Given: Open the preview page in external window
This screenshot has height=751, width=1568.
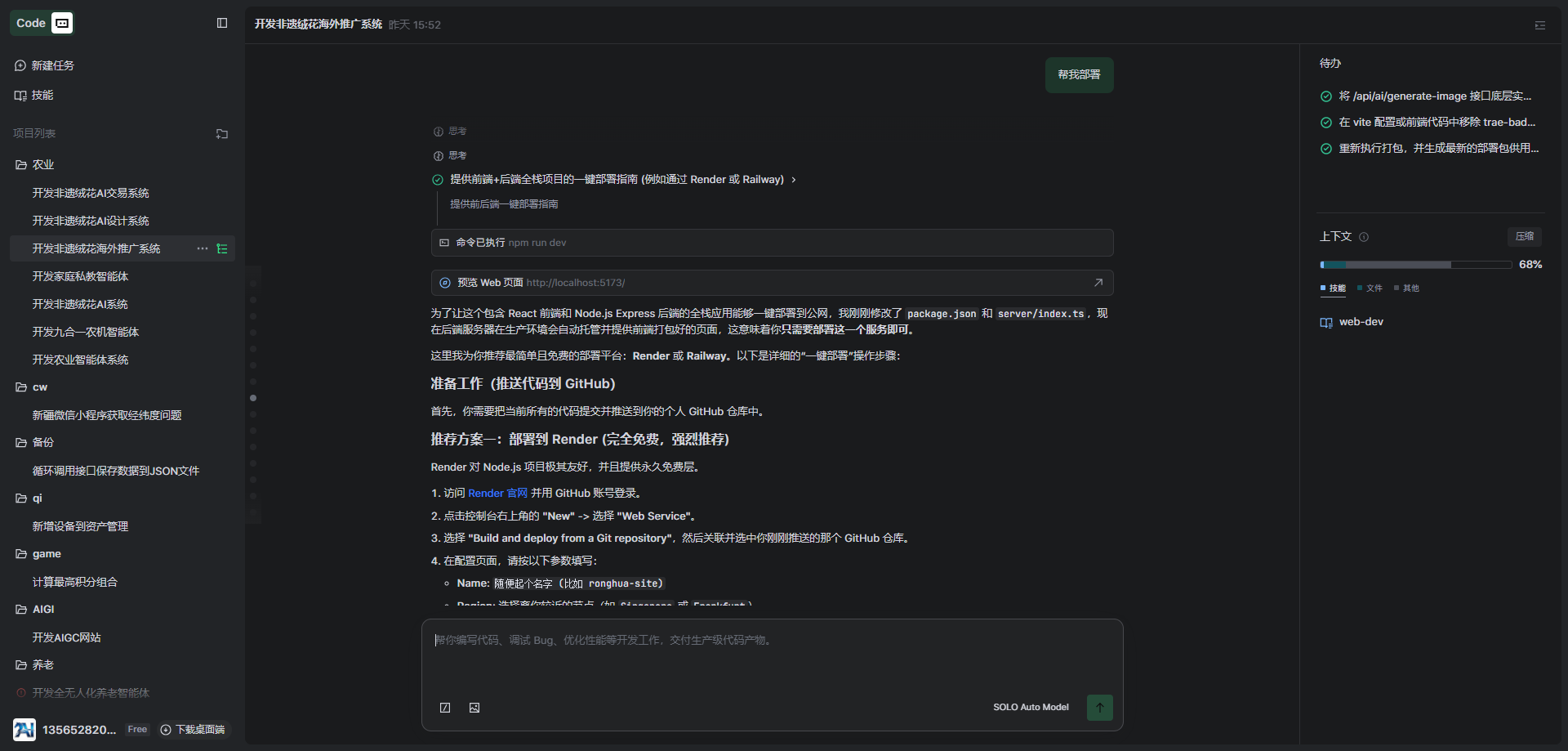Looking at the screenshot, I should pos(1098,283).
